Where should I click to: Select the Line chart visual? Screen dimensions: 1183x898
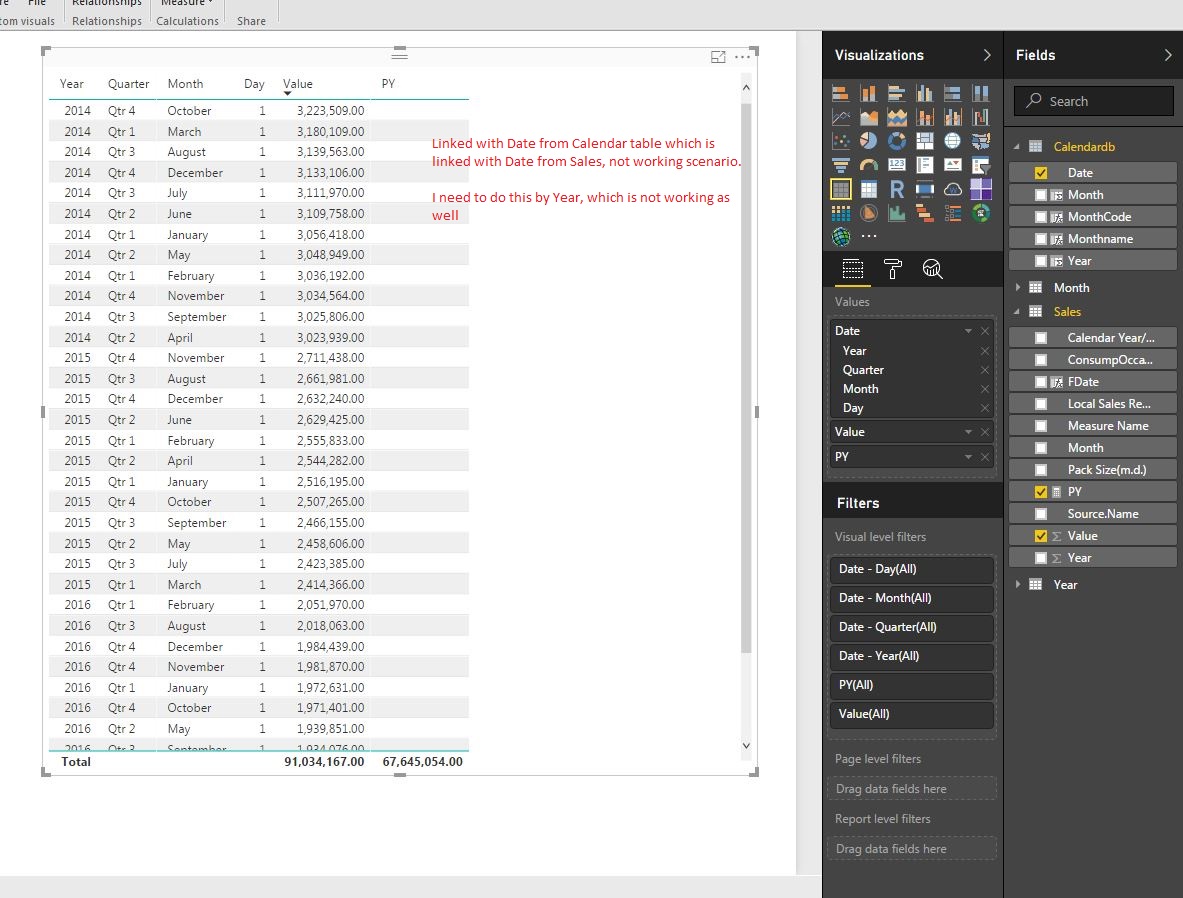[840, 117]
